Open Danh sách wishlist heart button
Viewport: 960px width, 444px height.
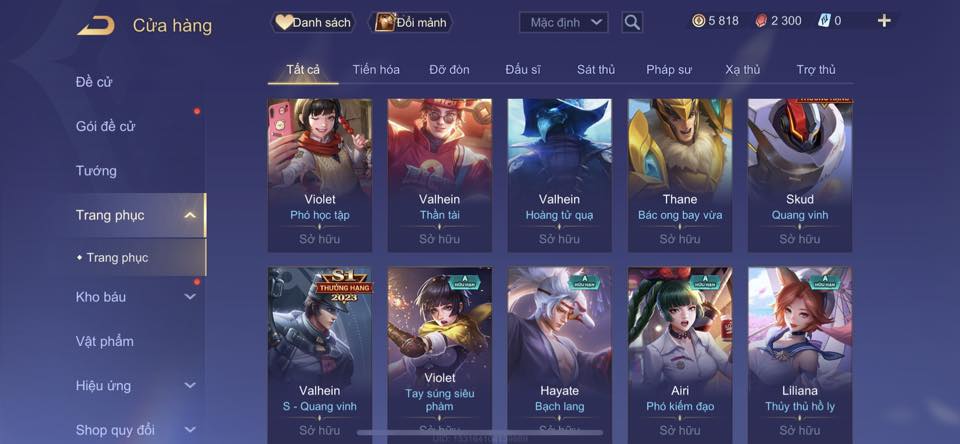[x=313, y=23]
